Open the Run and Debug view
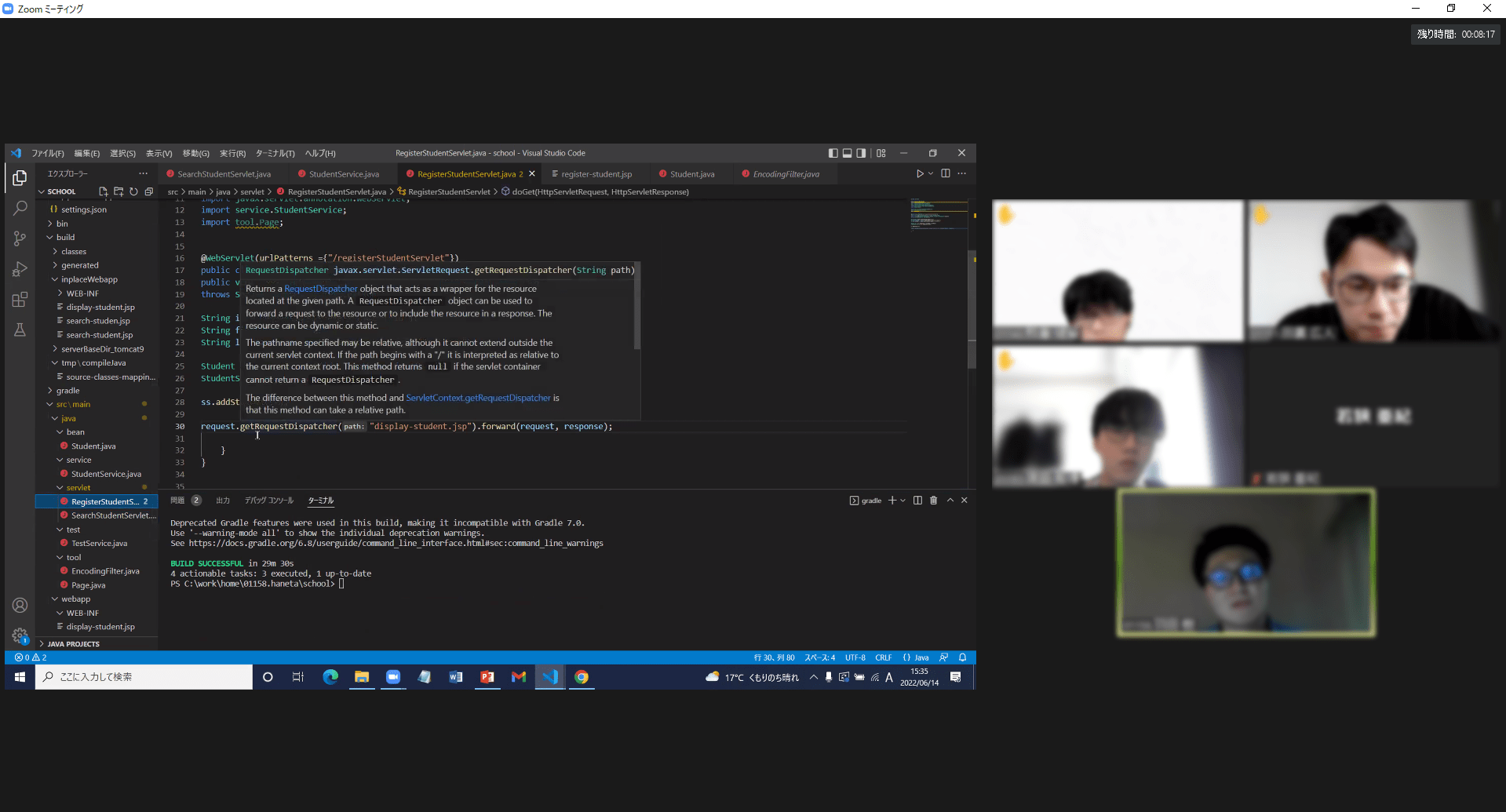 [x=20, y=269]
